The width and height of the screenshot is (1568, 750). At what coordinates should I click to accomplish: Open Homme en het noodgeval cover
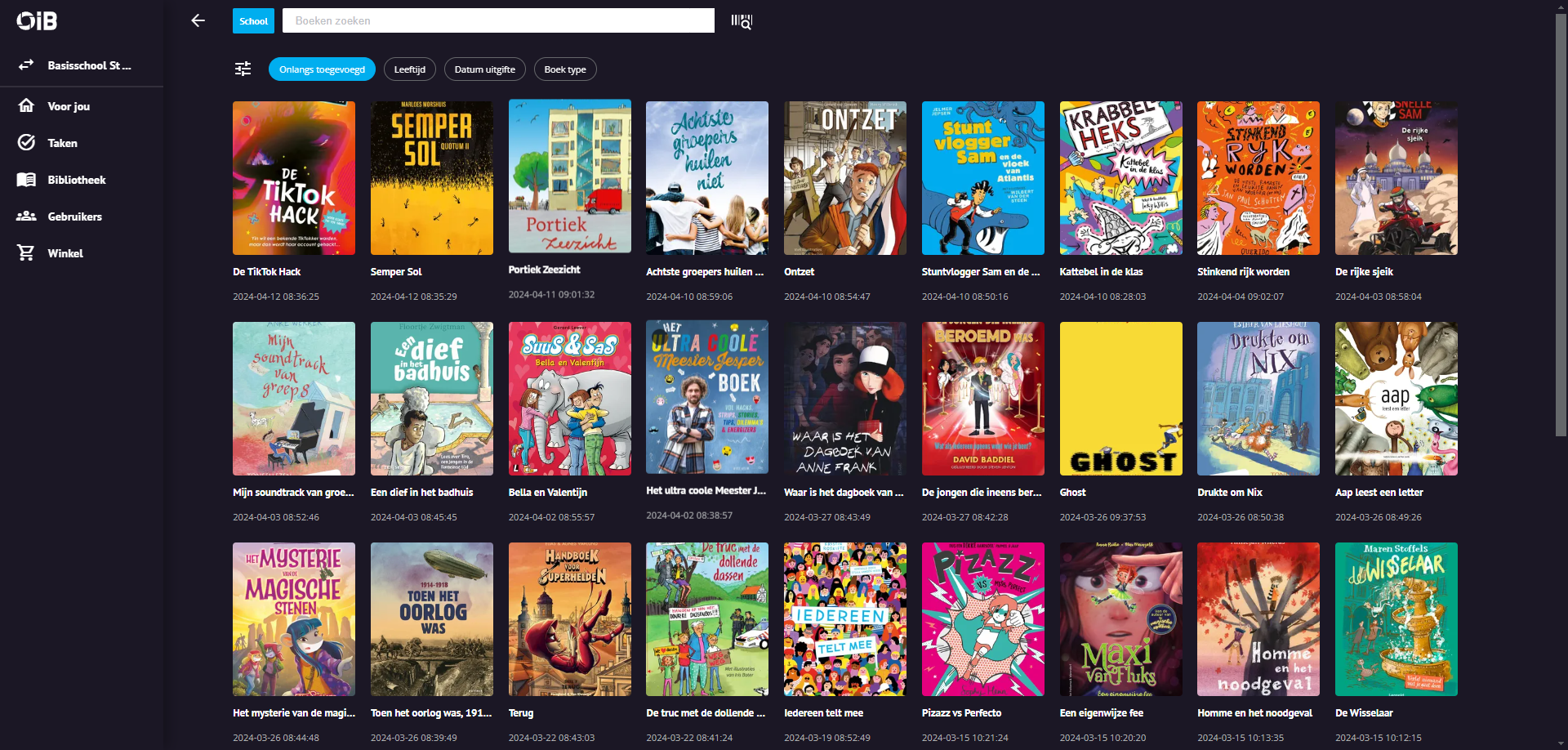1258,619
